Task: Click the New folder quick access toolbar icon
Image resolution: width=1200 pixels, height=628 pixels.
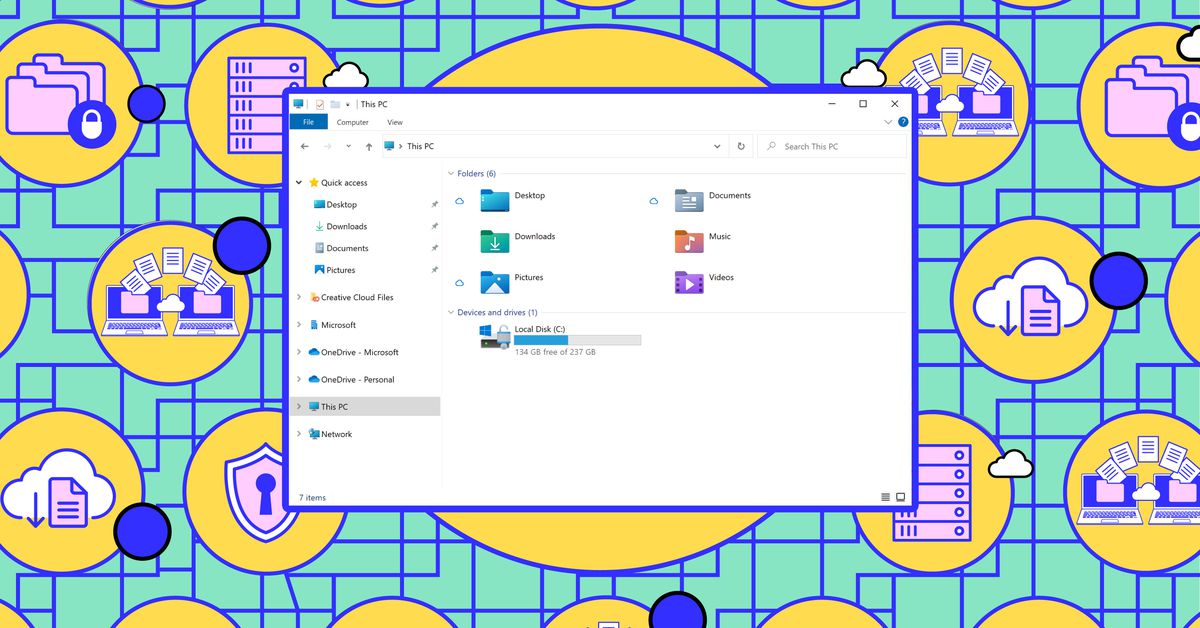Action: 335,104
